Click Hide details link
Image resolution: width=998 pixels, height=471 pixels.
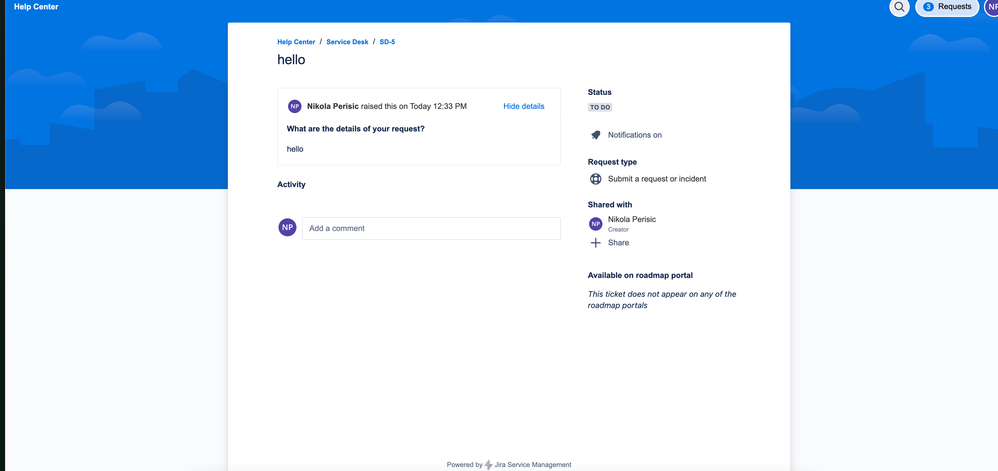coord(524,106)
